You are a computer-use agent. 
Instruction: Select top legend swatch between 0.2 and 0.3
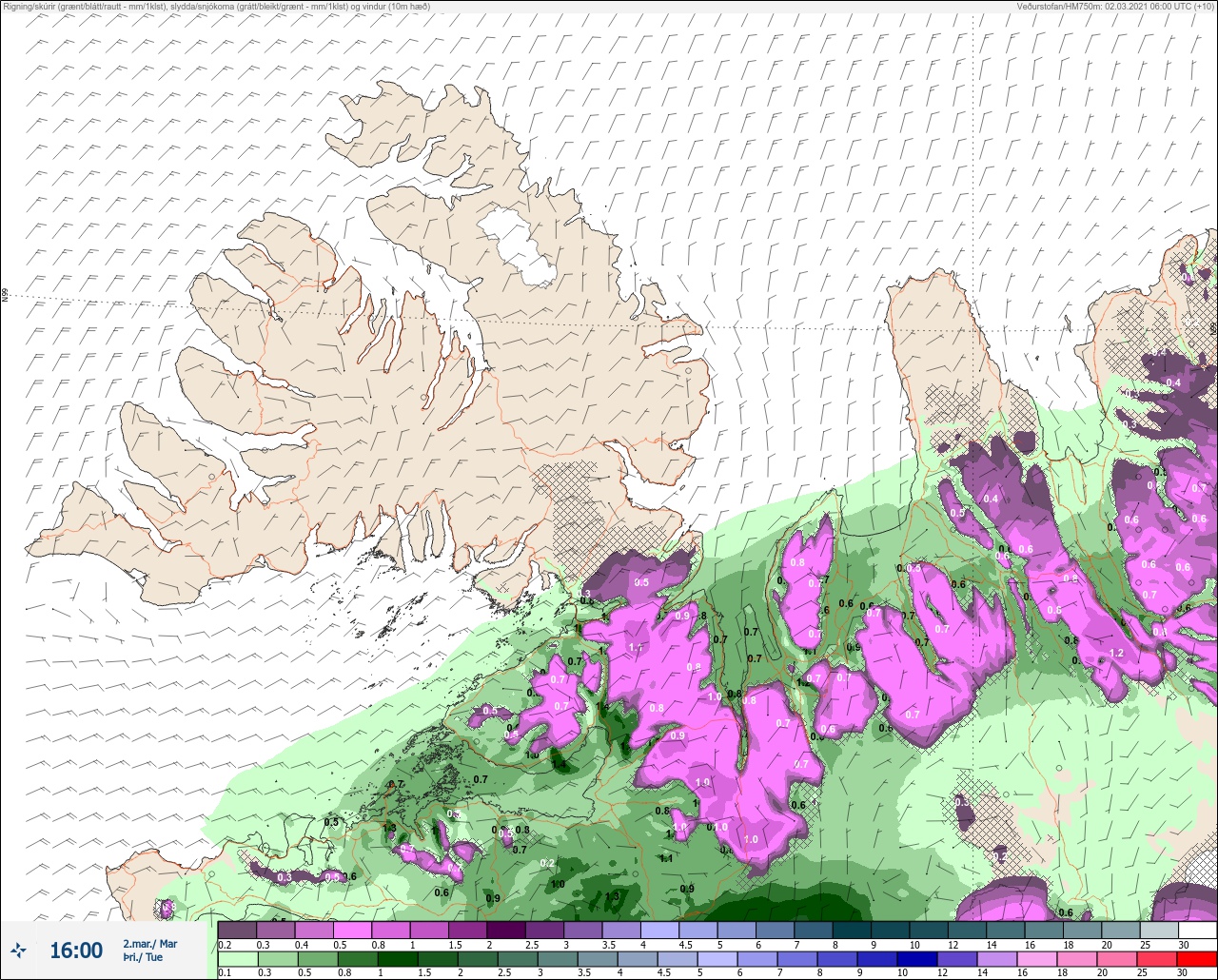coord(237,930)
